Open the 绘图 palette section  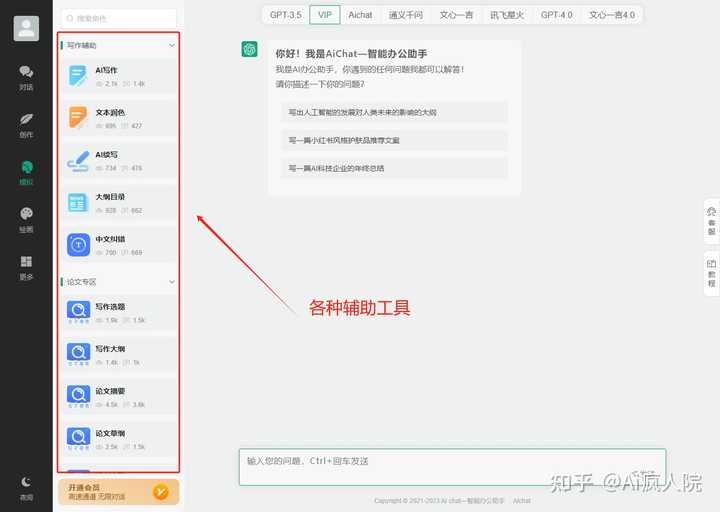point(26,220)
